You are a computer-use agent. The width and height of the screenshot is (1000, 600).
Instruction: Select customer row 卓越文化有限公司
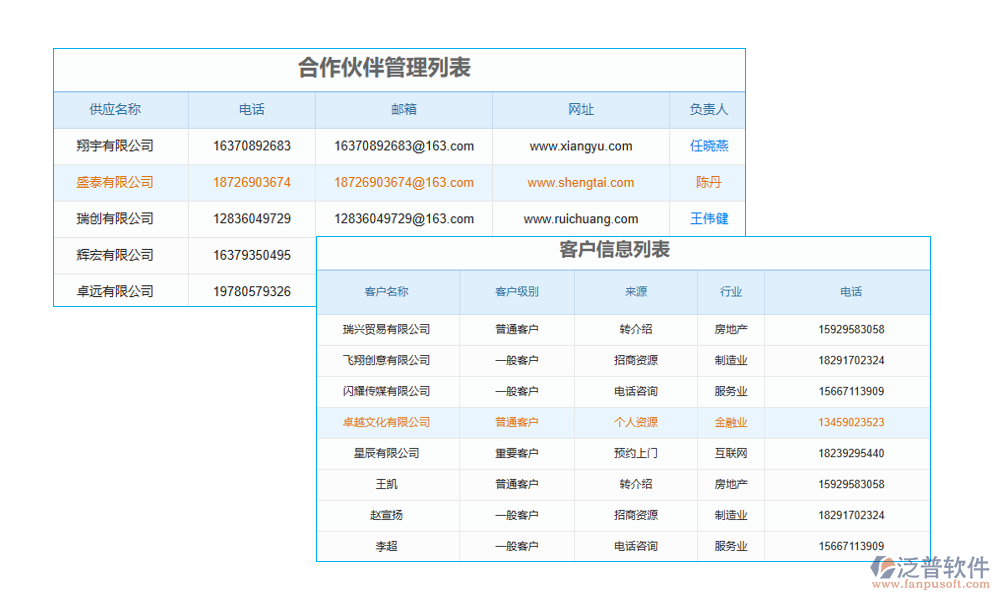(388, 422)
